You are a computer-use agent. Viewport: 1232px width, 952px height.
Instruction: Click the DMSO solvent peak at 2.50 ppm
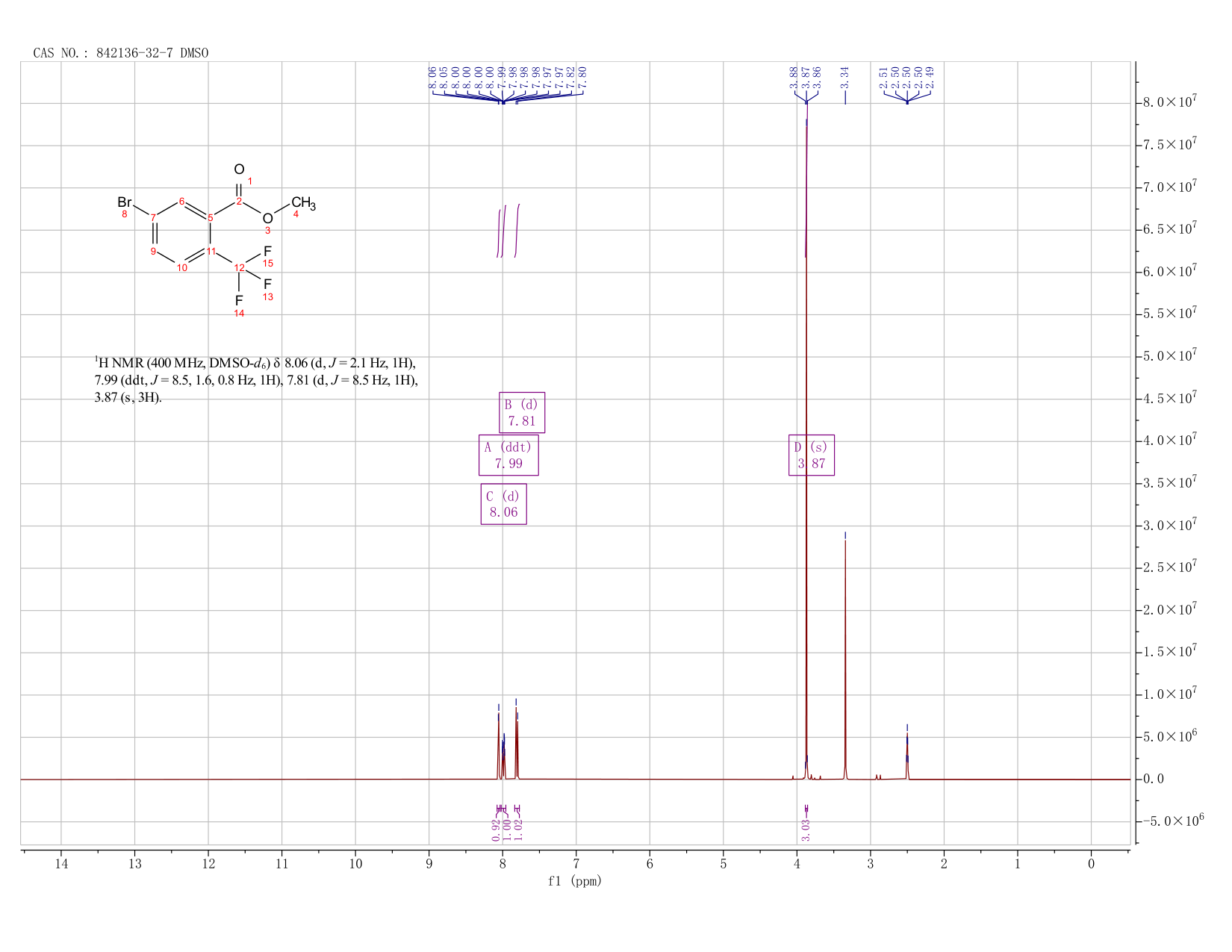907,756
